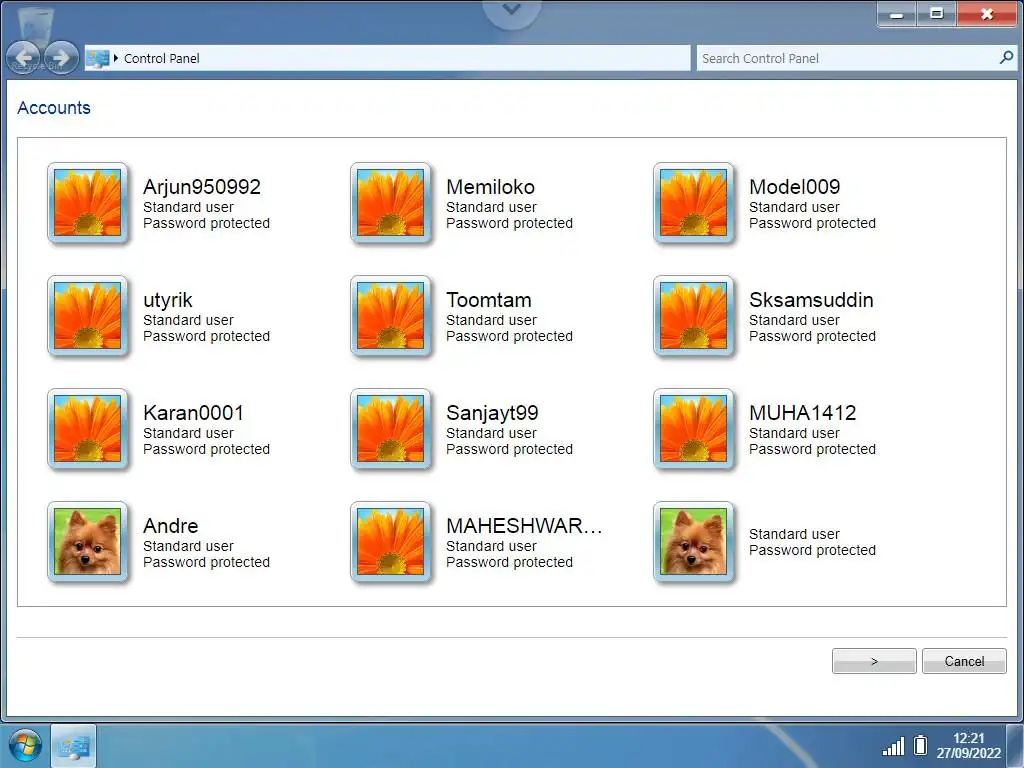Click the Accounts heading

(x=54, y=108)
